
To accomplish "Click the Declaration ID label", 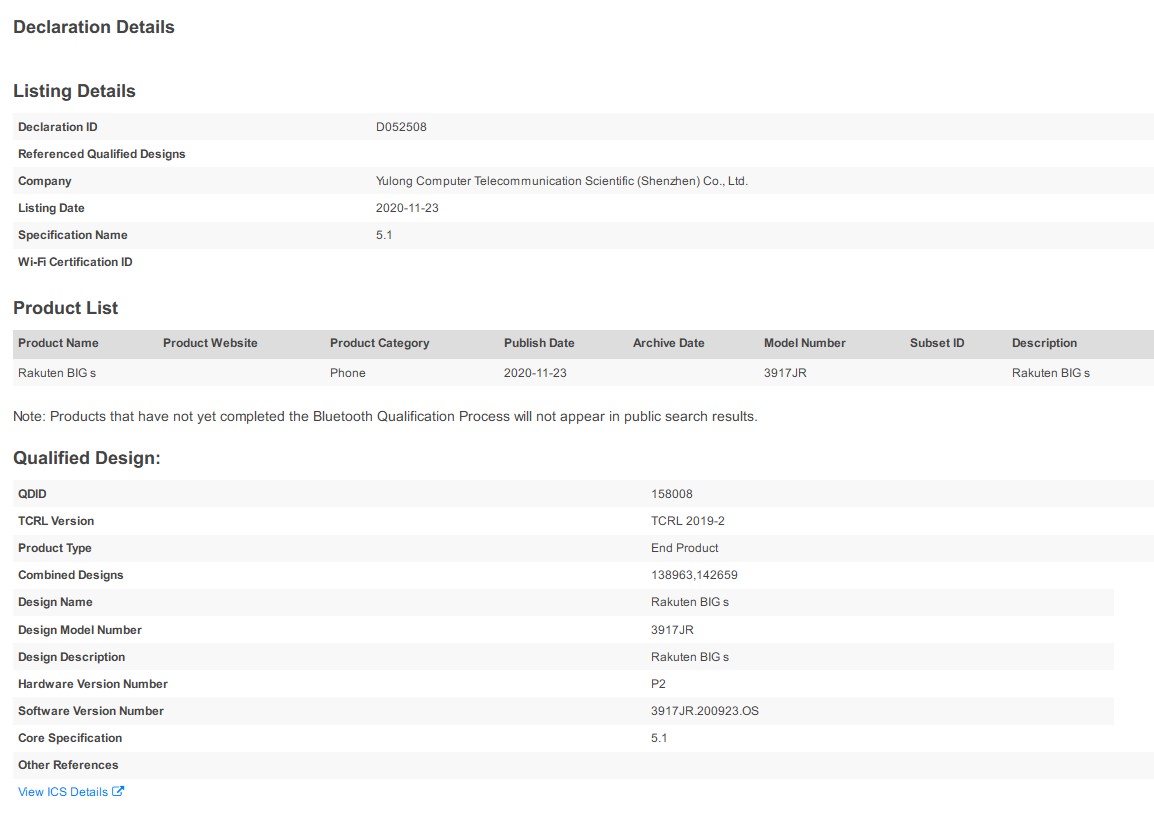I will pyautogui.click(x=57, y=127).
